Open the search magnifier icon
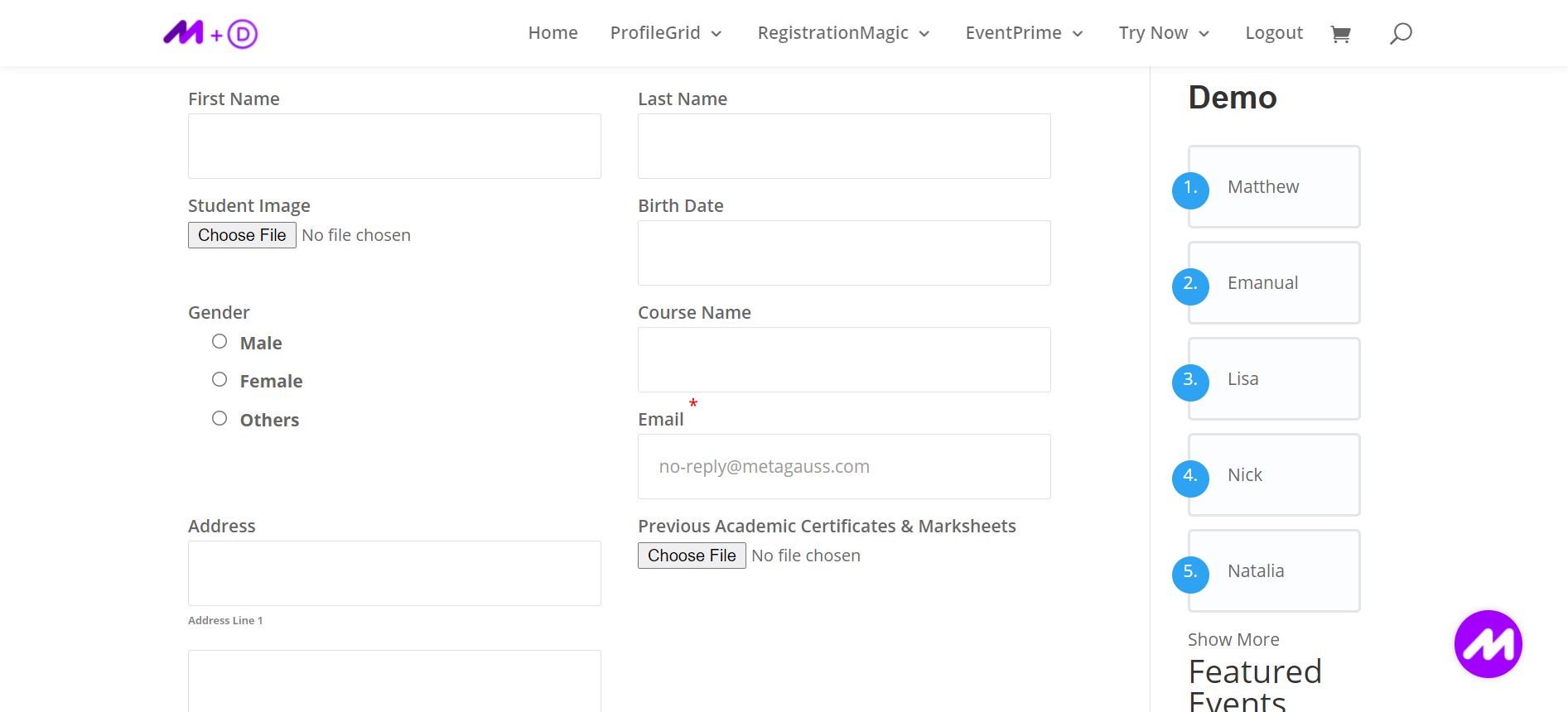Image resolution: width=1568 pixels, height=712 pixels. point(1401,34)
